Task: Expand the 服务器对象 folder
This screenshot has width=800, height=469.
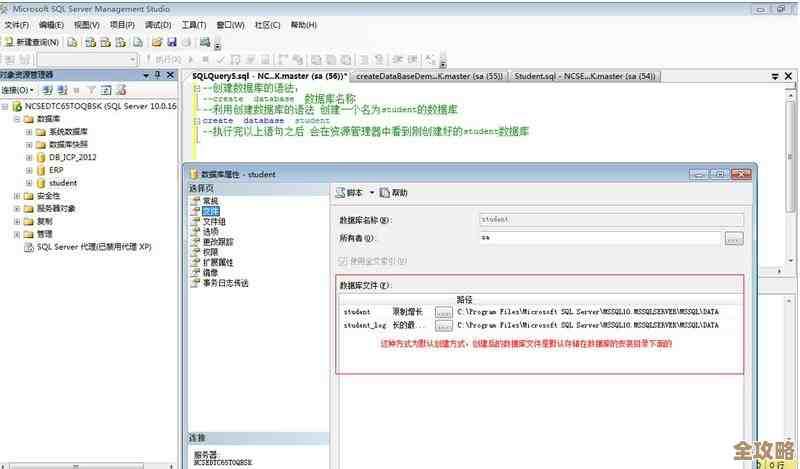Action: coord(17,208)
